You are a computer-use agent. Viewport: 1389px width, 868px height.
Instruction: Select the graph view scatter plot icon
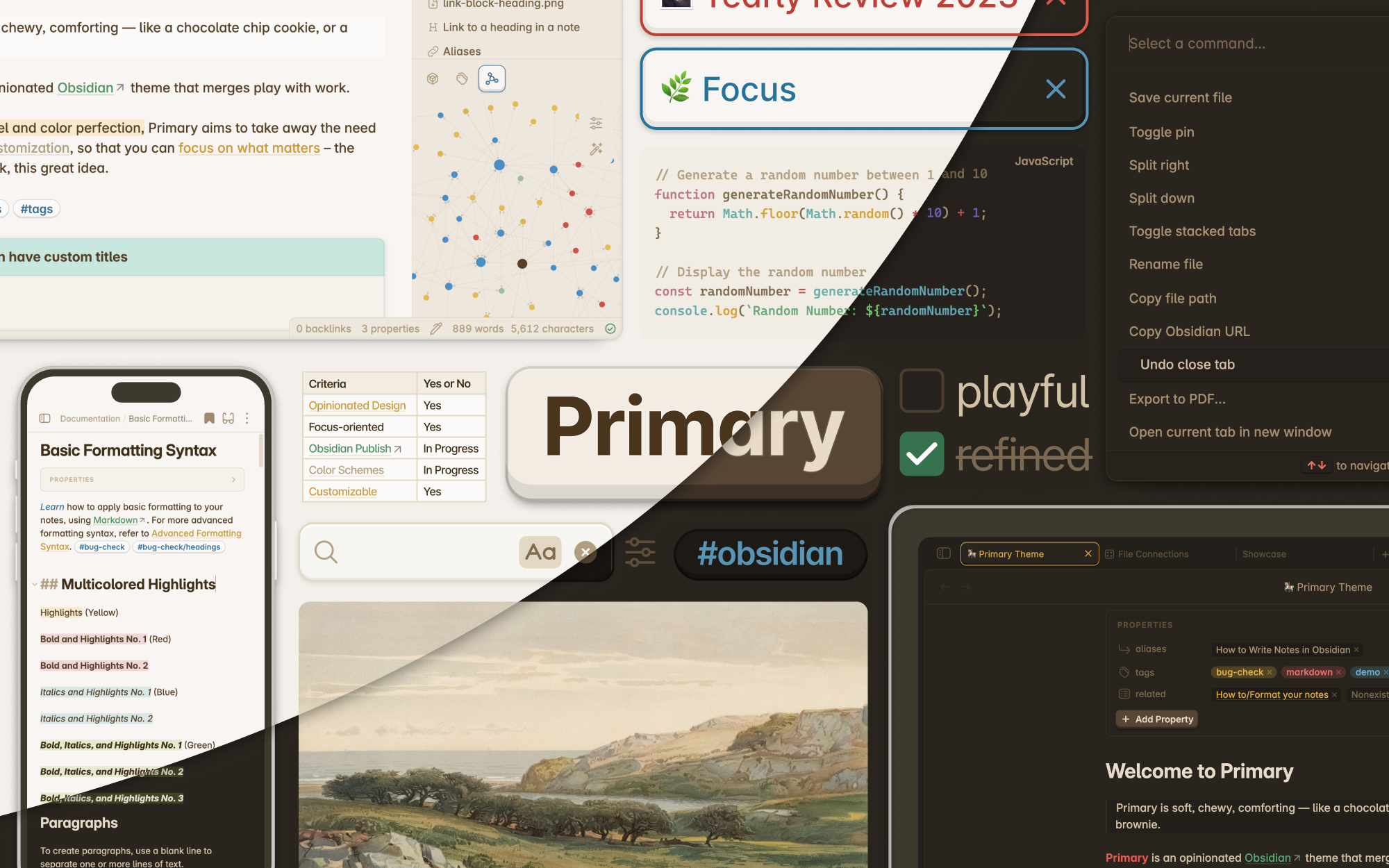[x=491, y=78]
